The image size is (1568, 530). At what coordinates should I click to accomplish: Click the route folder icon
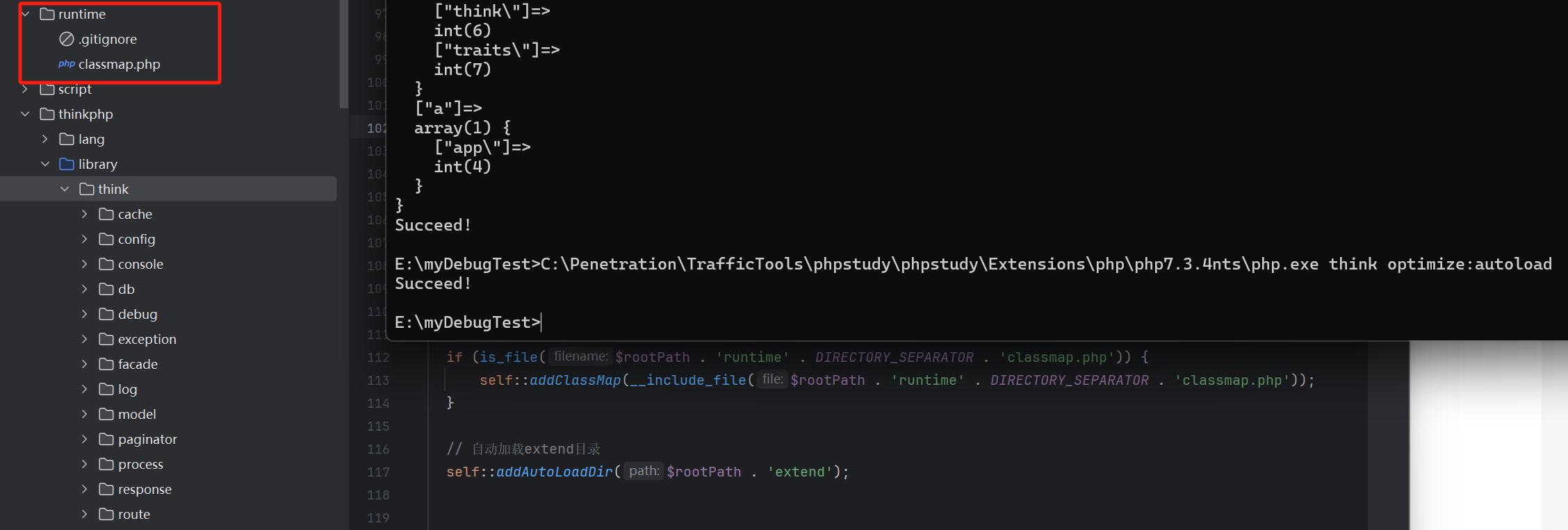pos(106,514)
